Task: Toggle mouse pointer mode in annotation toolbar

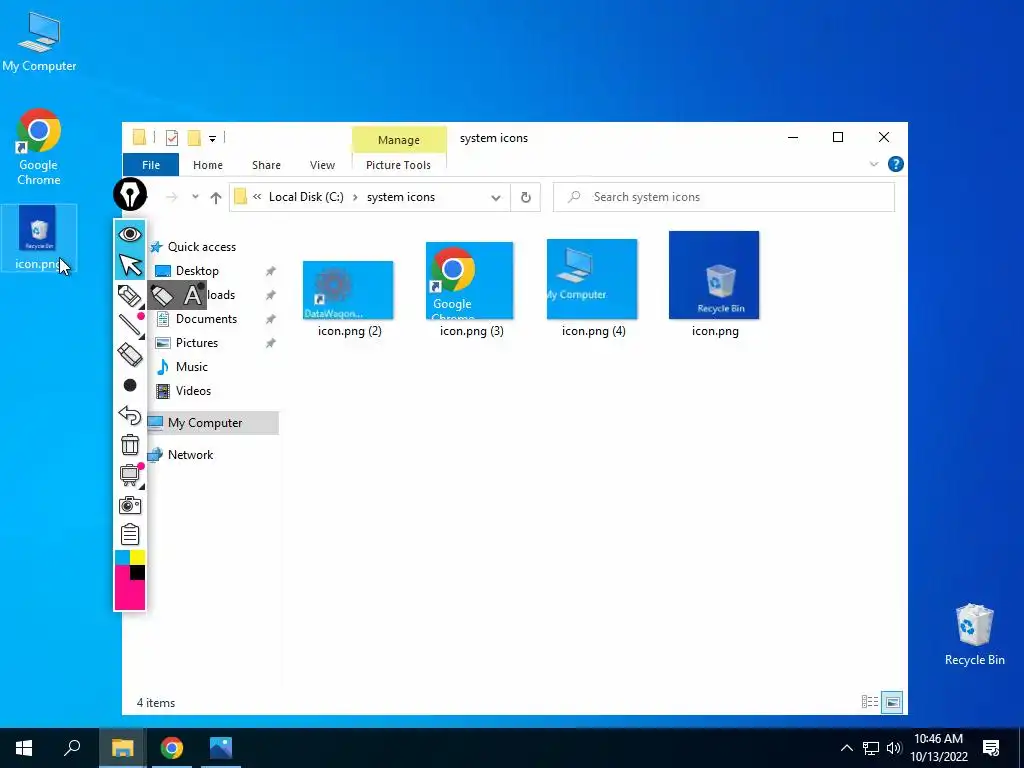Action: (130, 264)
